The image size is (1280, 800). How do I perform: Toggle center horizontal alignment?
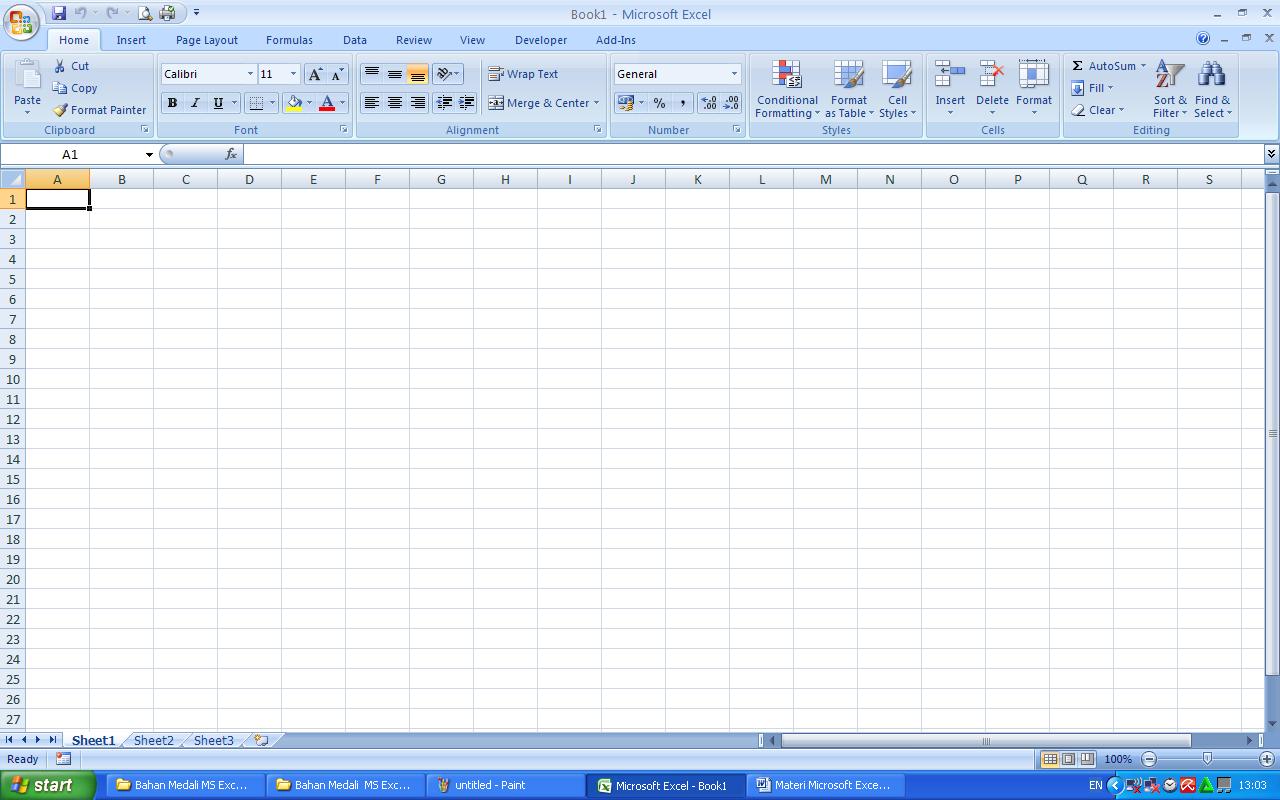click(395, 103)
